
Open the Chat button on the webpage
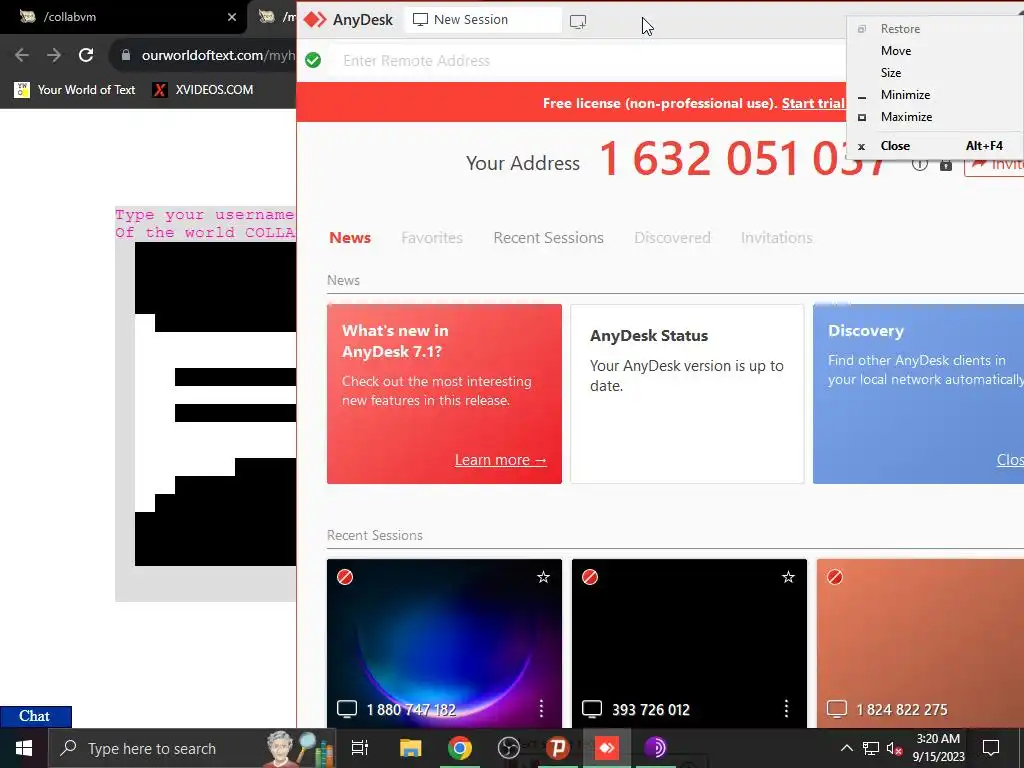(35, 716)
